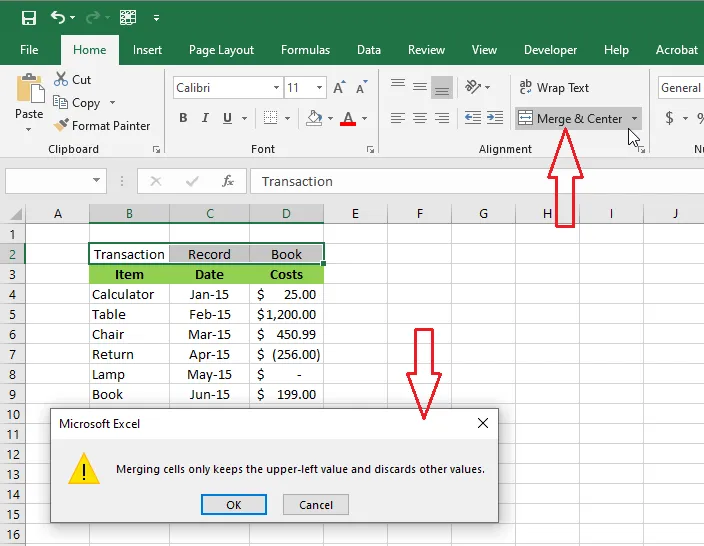Click the formula bar Enter checkmark icon
704x546 pixels.
(192, 181)
